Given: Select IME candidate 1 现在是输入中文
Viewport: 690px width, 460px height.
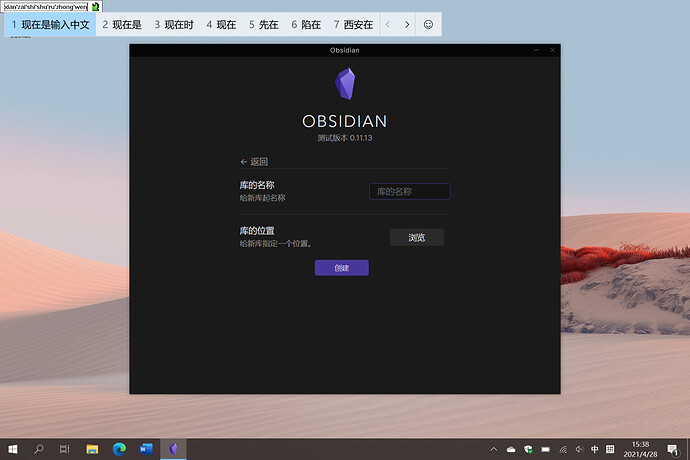Looking at the screenshot, I should point(50,25).
